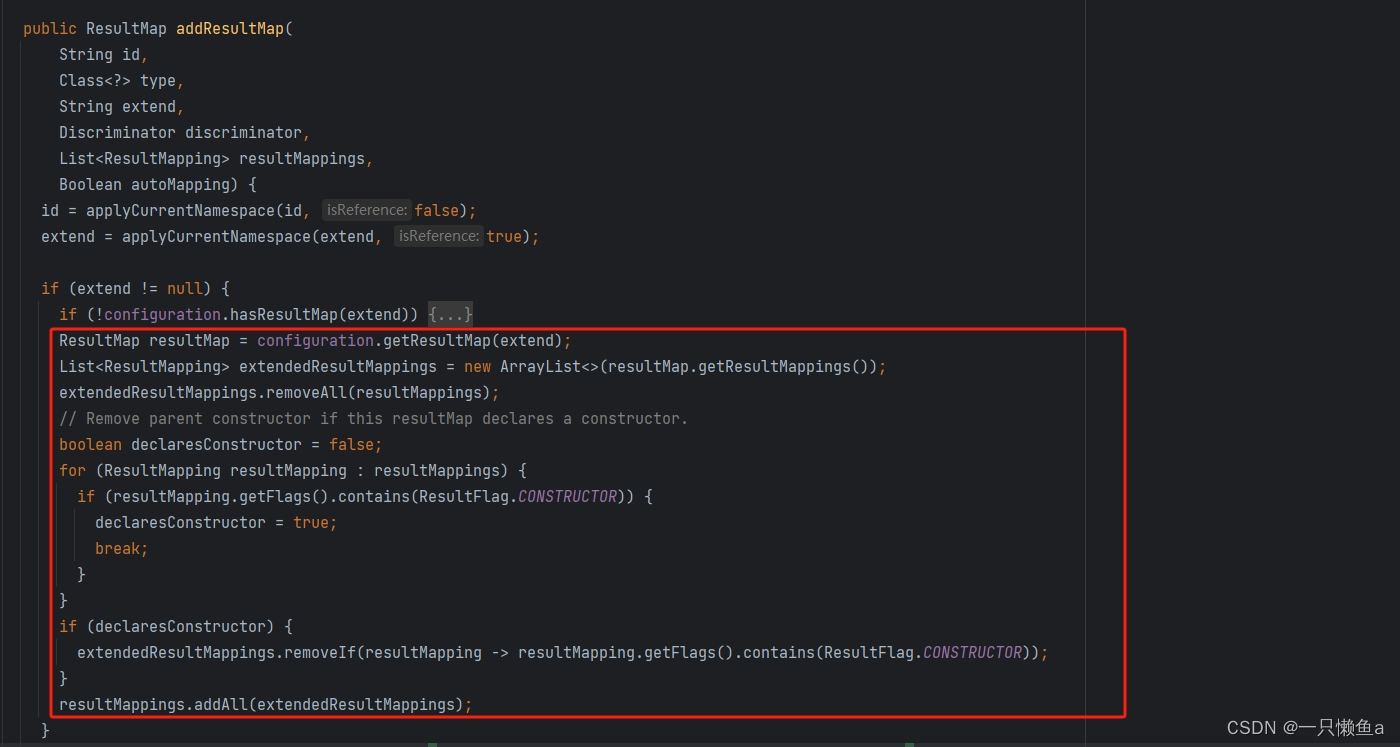Click 'boolean declaresConstructor = false;' line
The height and width of the screenshot is (747, 1400).
220,445
